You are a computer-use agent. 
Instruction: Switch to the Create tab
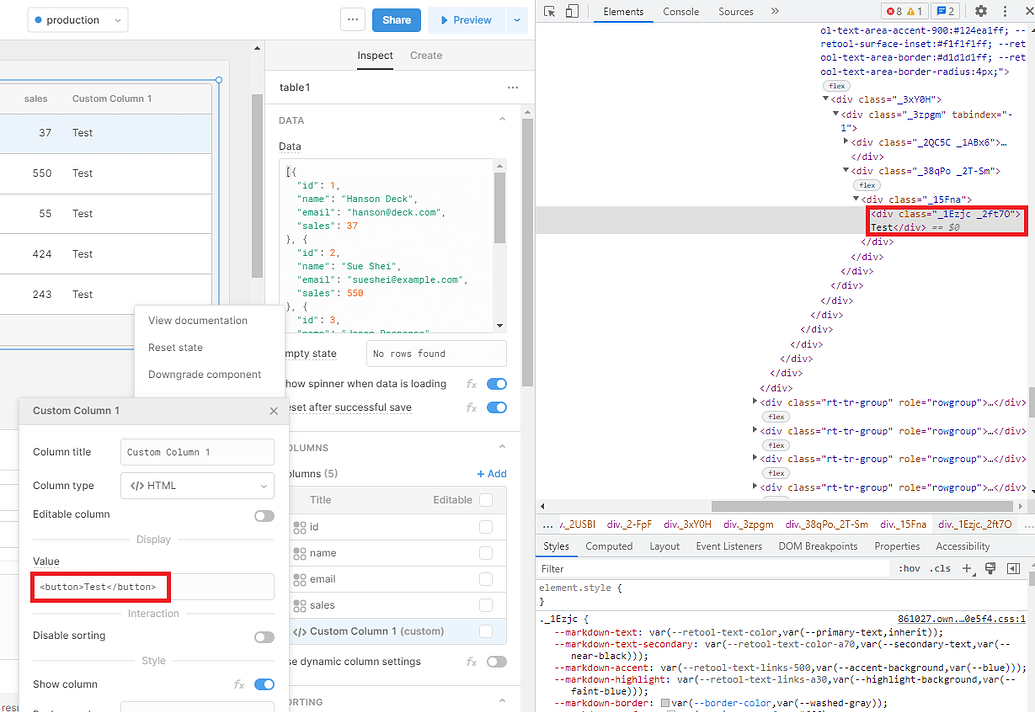tap(426, 56)
